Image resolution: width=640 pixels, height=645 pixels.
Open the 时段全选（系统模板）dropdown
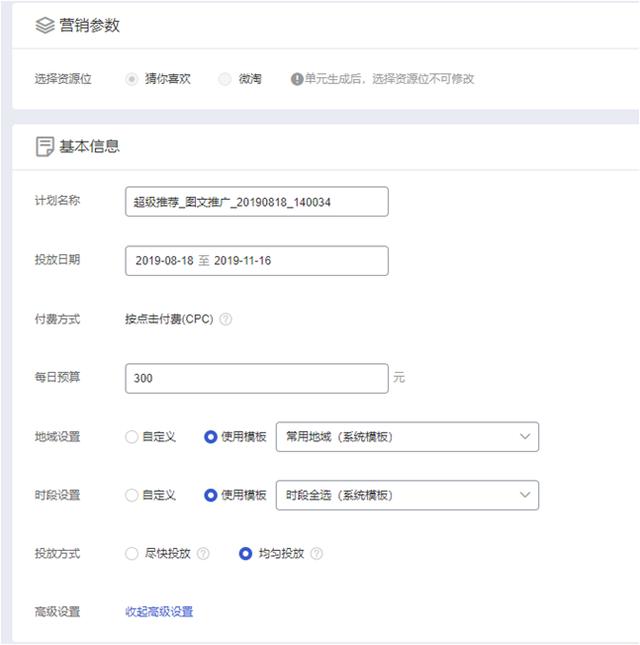[x=407, y=495]
